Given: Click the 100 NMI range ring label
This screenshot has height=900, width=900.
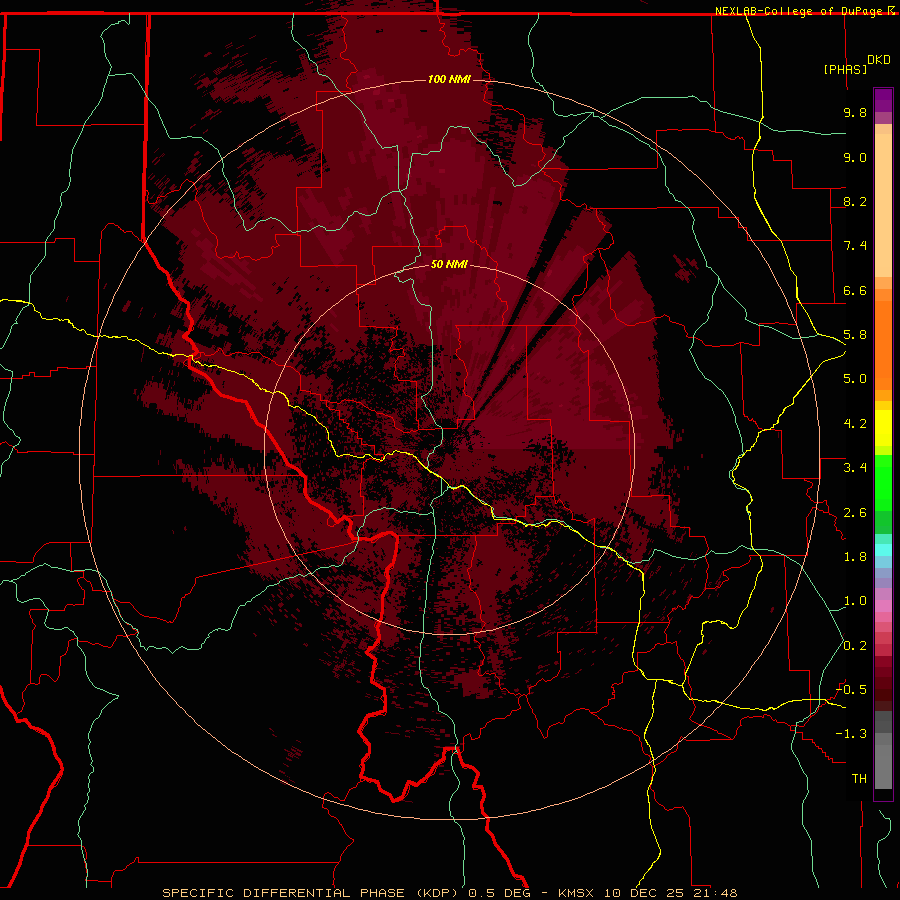Looking at the screenshot, I should [x=449, y=79].
